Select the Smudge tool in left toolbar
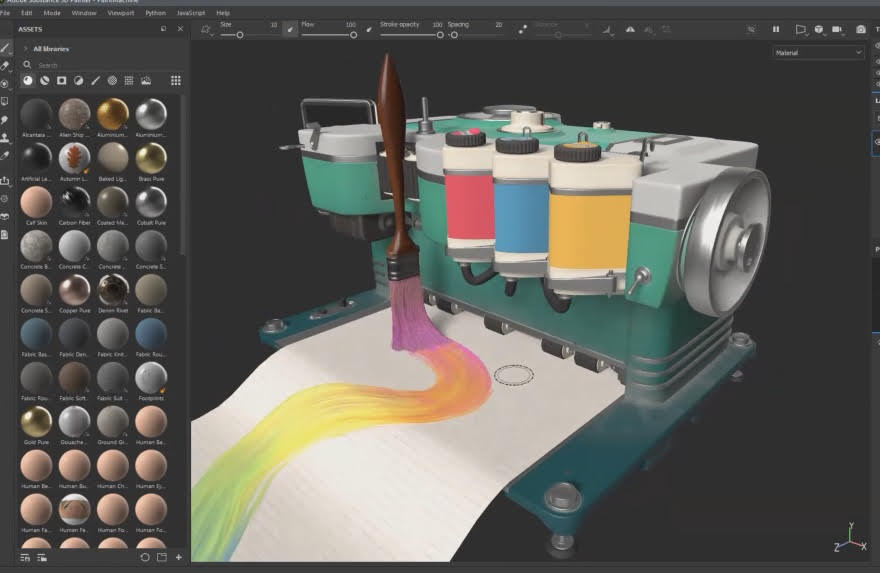 click(5, 120)
